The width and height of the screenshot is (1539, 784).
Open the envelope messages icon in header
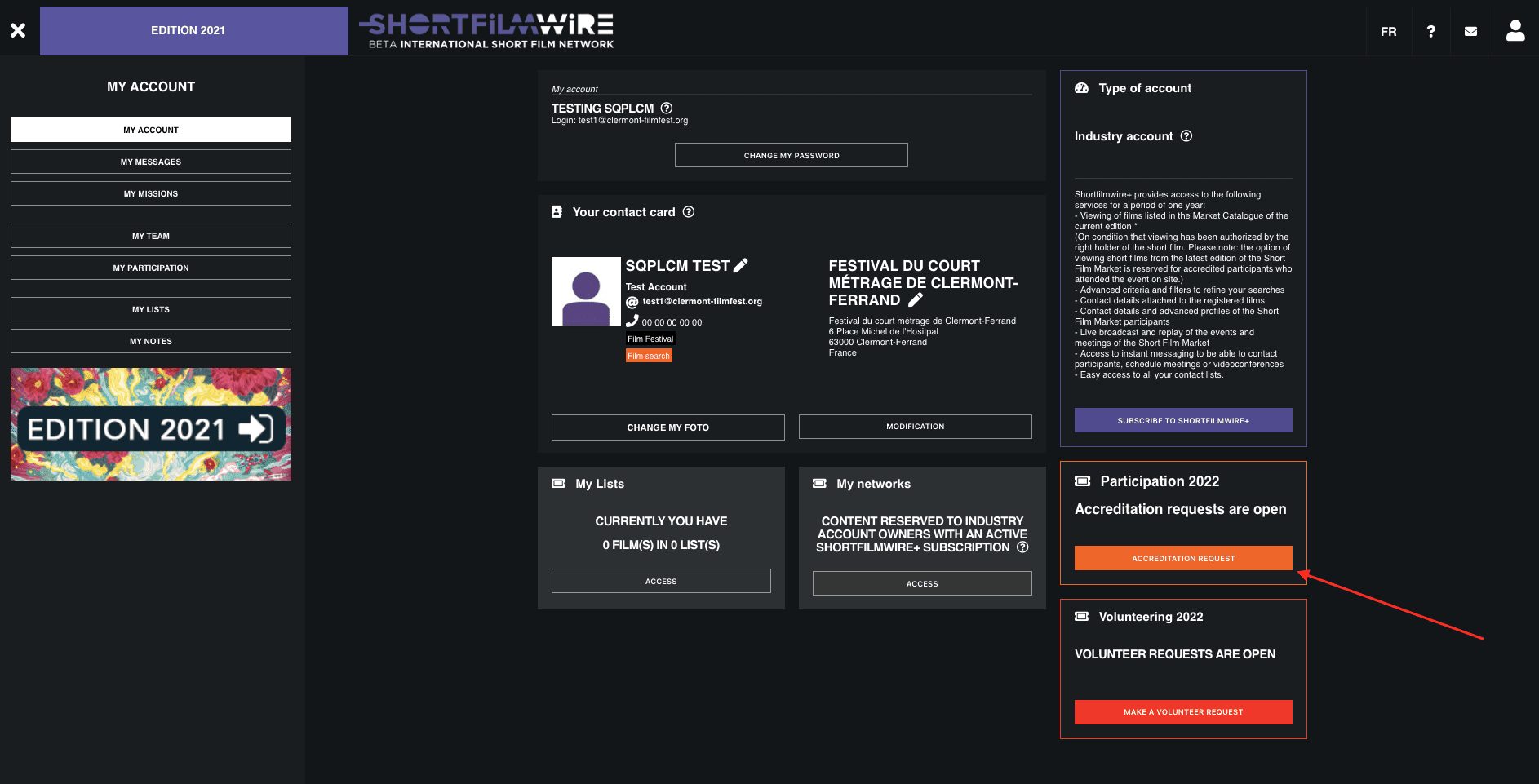(x=1470, y=32)
